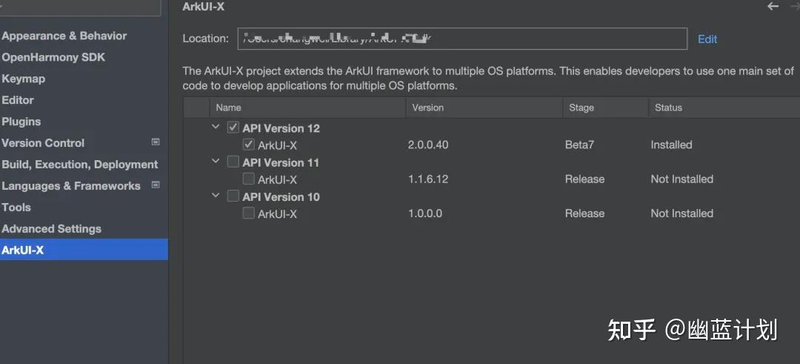The width and height of the screenshot is (800, 364).
Task: Click the Version column header
Action: coord(428,108)
